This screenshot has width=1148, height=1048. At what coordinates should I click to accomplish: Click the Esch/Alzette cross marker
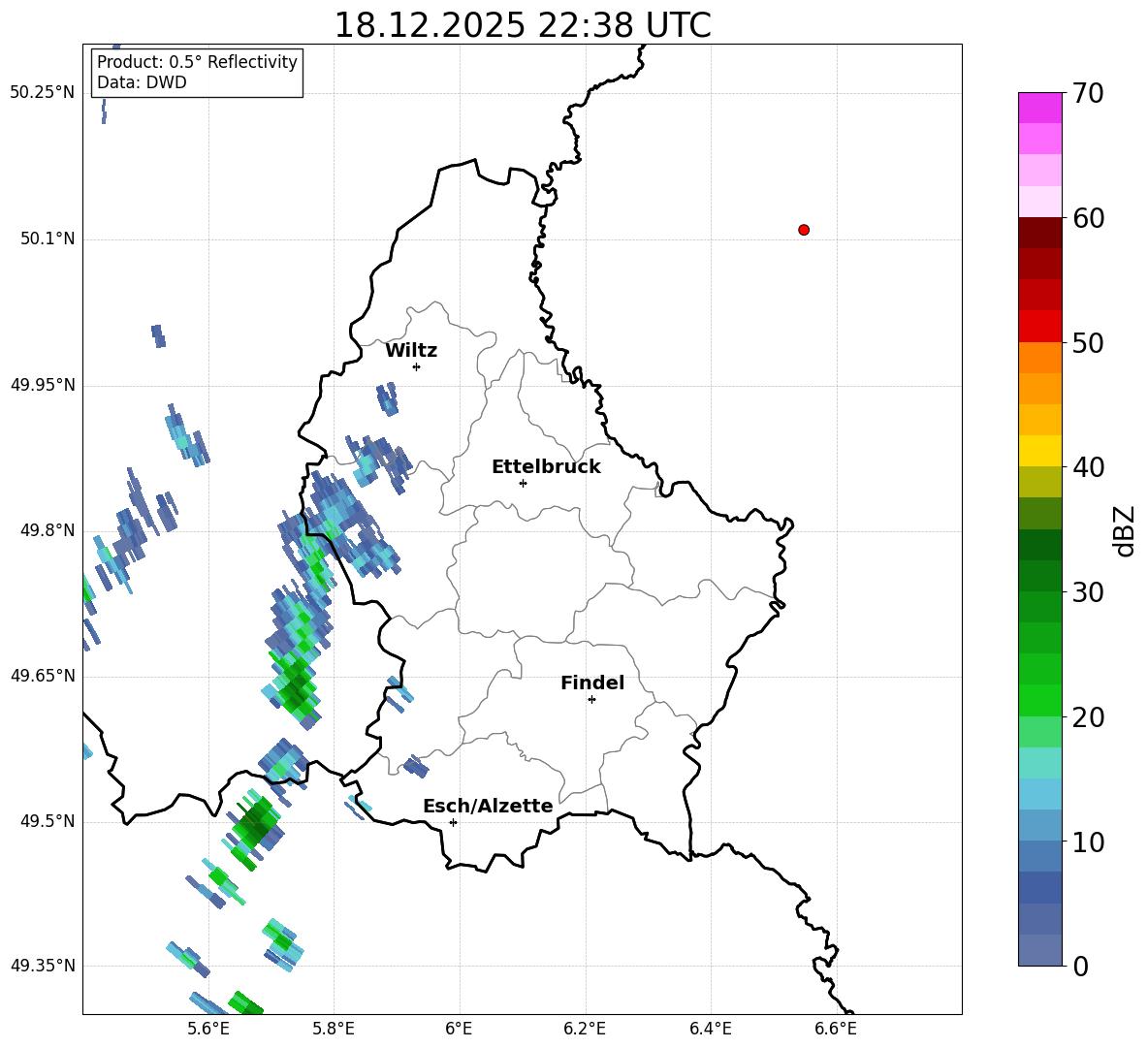(453, 822)
